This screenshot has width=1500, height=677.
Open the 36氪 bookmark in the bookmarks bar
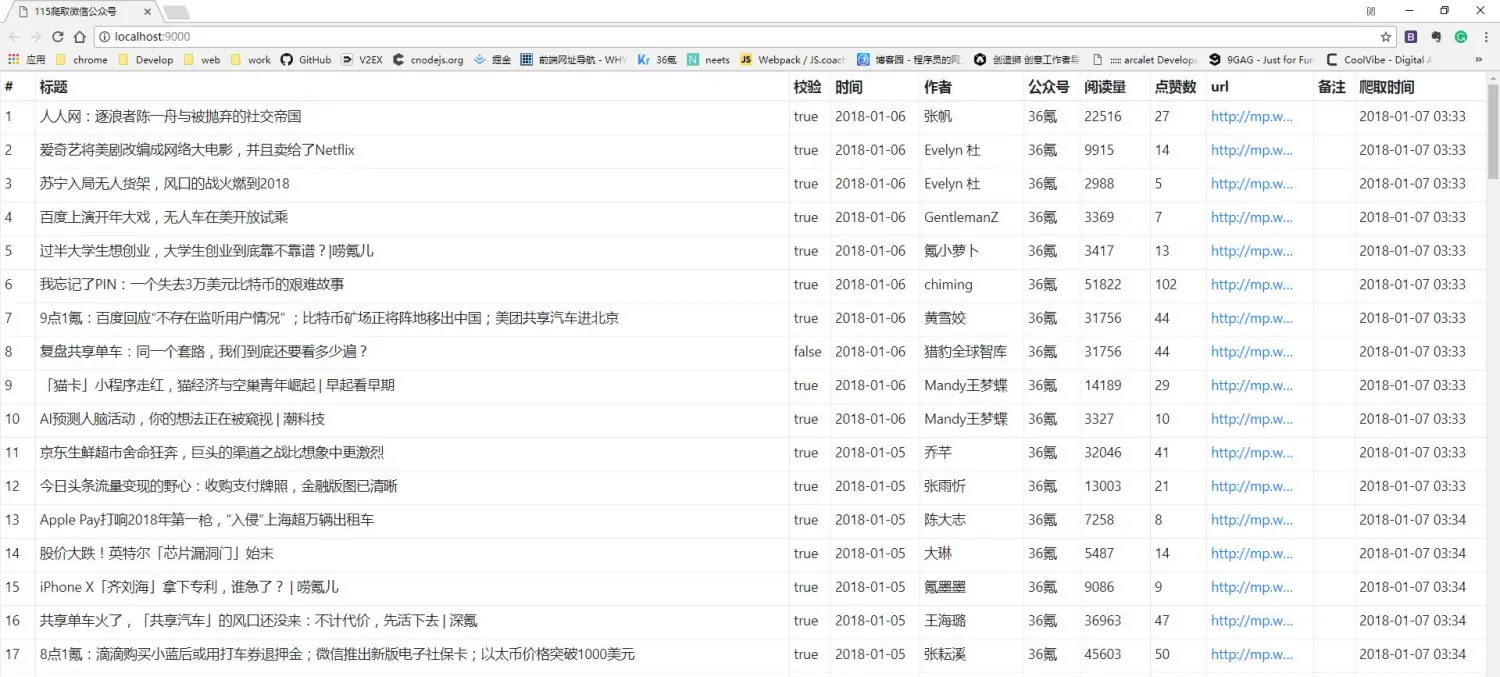coord(657,60)
